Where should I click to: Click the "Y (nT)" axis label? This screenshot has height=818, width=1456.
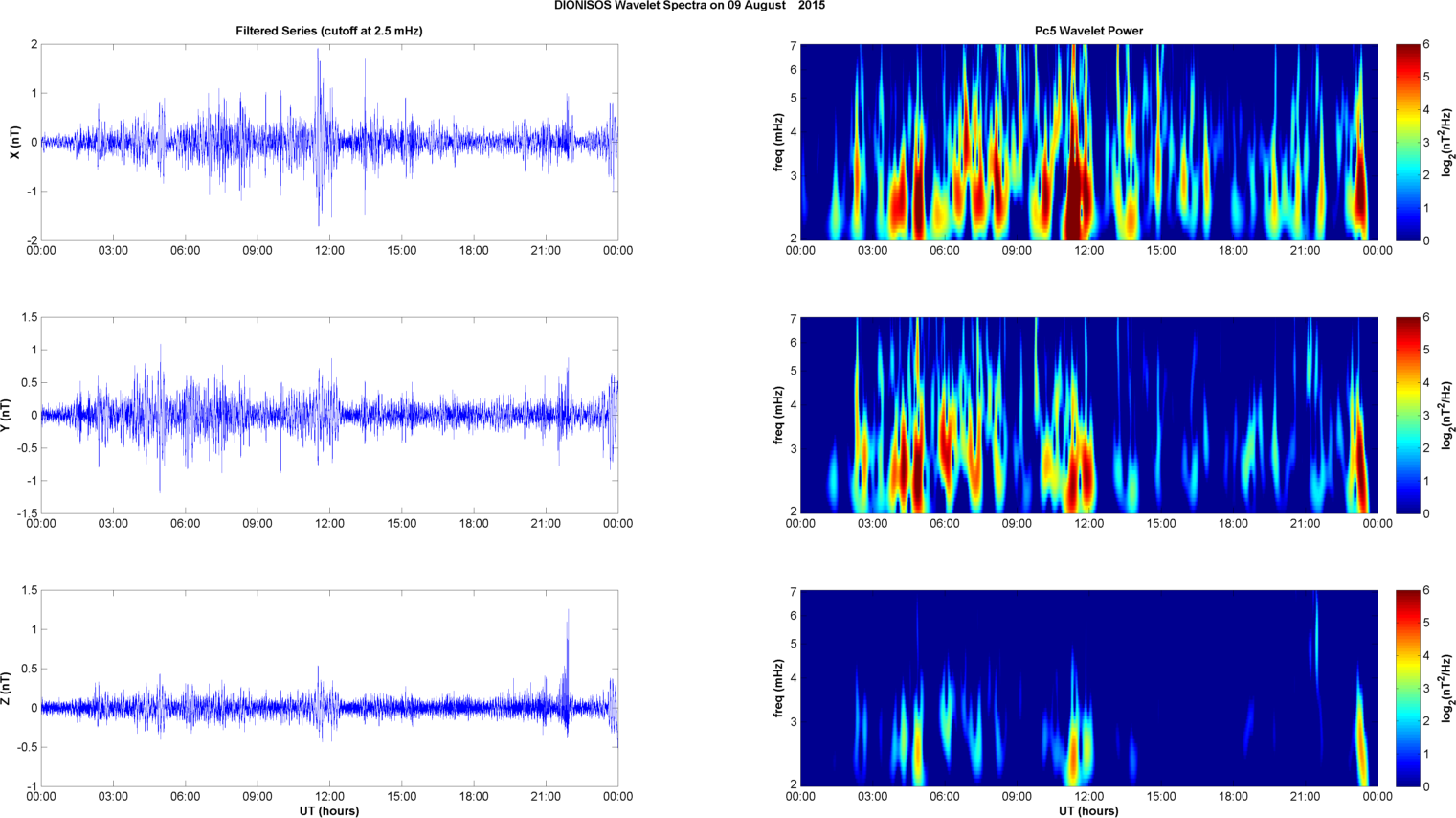pos(6,415)
